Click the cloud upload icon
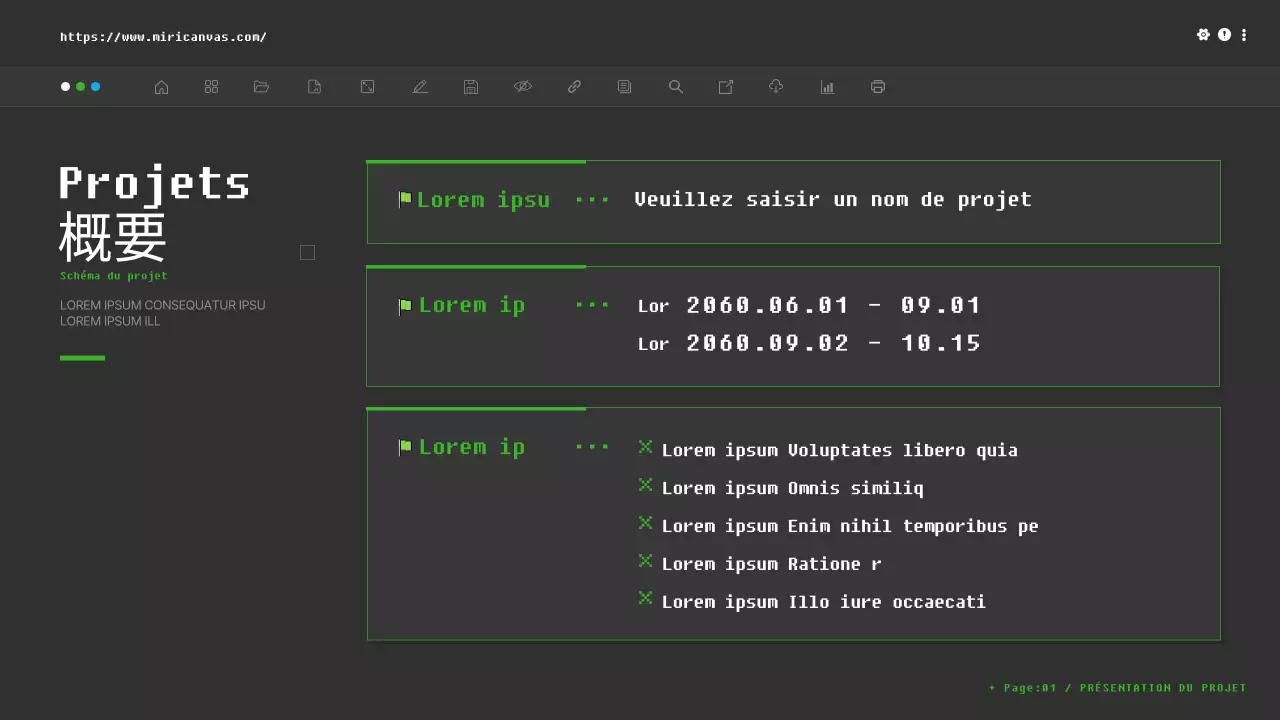 coord(776,87)
